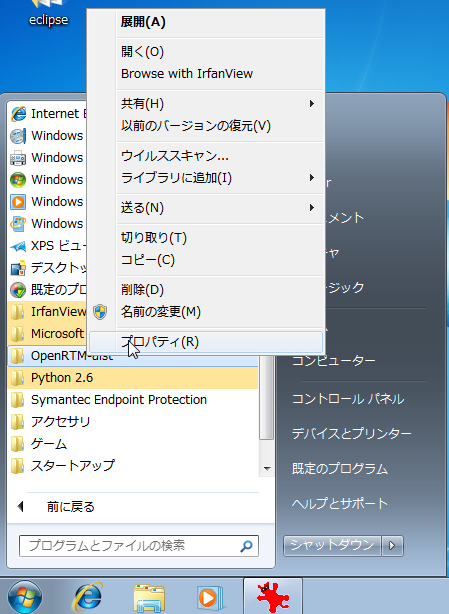Image resolution: width=449 pixels, height=614 pixels.
Task: Open the shutdown options arrow
Action: (x=392, y=545)
